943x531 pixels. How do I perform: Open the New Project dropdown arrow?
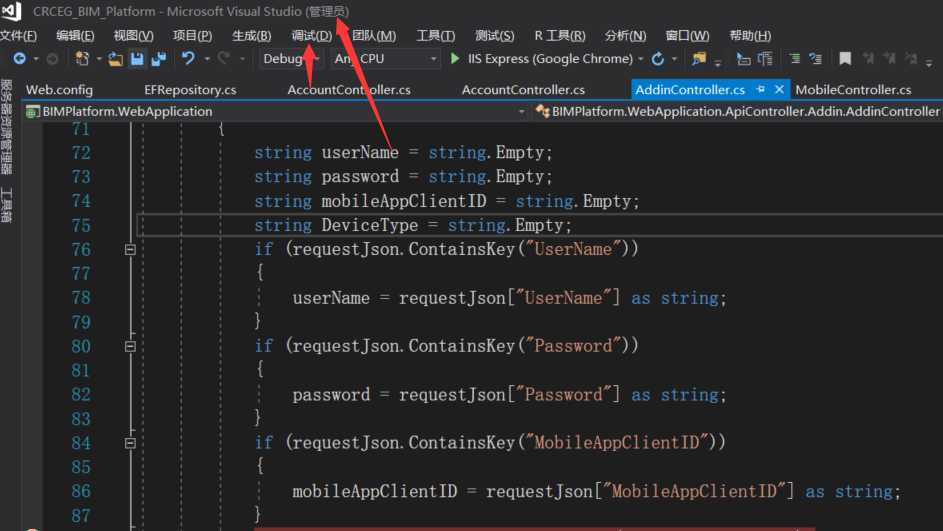(99, 59)
